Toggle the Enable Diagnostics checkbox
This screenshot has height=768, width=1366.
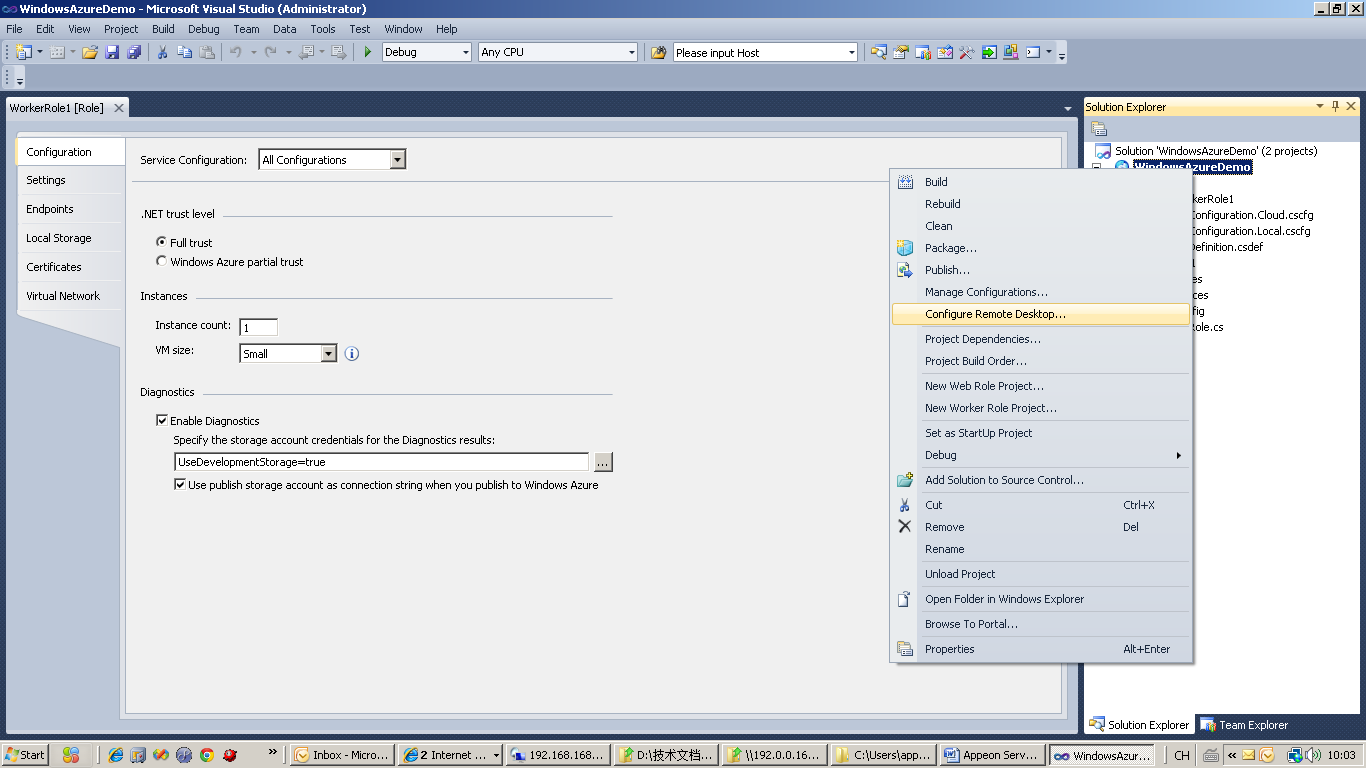[162, 421]
